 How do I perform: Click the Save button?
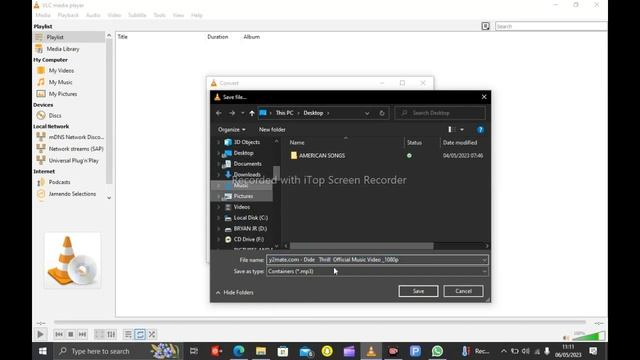[x=418, y=291]
